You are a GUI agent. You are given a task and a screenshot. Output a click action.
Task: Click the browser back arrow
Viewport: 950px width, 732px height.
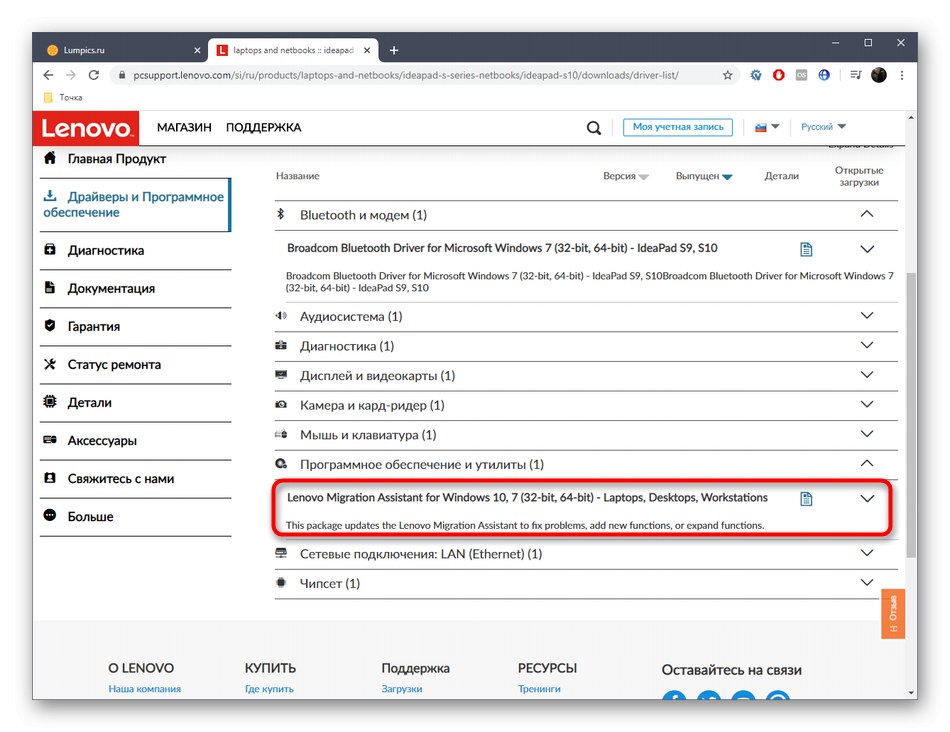48,75
